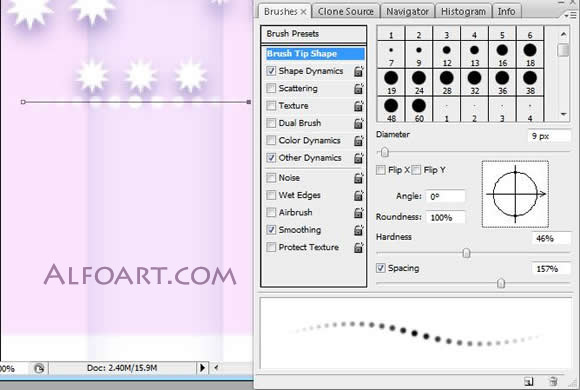
Task: Uncheck the Spacing checkbox
Action: pyautogui.click(x=381, y=268)
